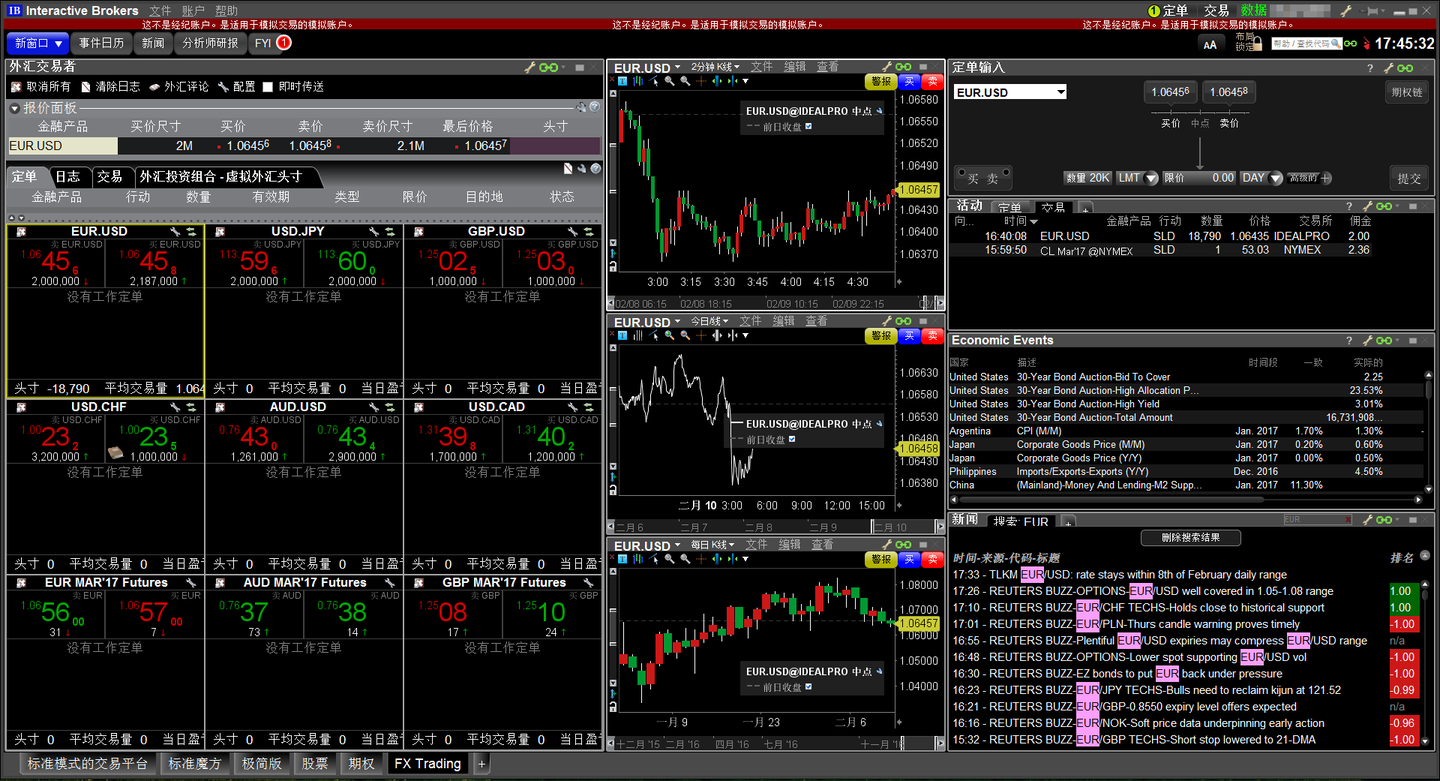
Task: Click the 数量 20K quantity field
Action: click(x=1087, y=178)
